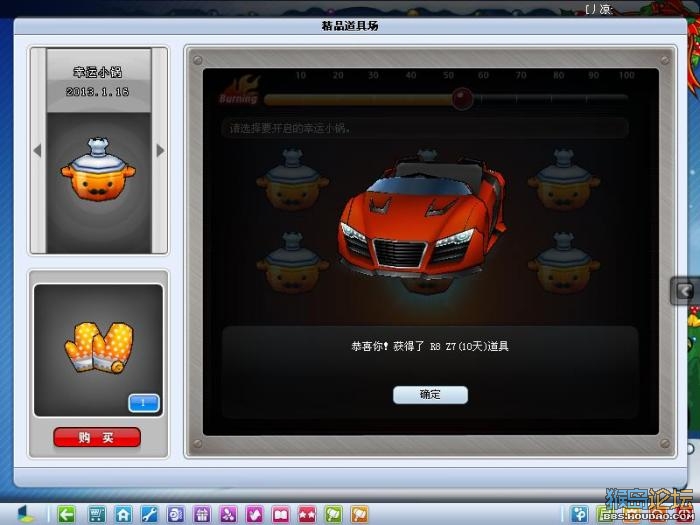This screenshot has height=525, width=700.
Task: Click the 2013.1.16 date text
Action: [x=97, y=92]
